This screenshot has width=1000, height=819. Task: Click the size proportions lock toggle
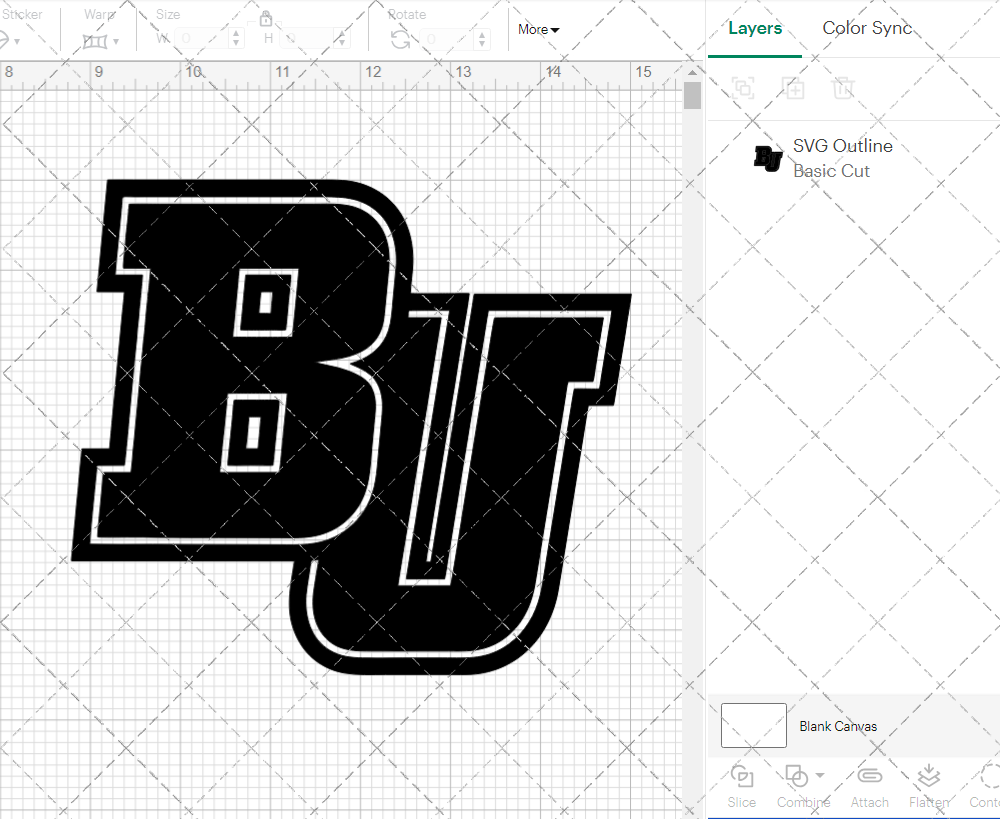pyautogui.click(x=266, y=19)
